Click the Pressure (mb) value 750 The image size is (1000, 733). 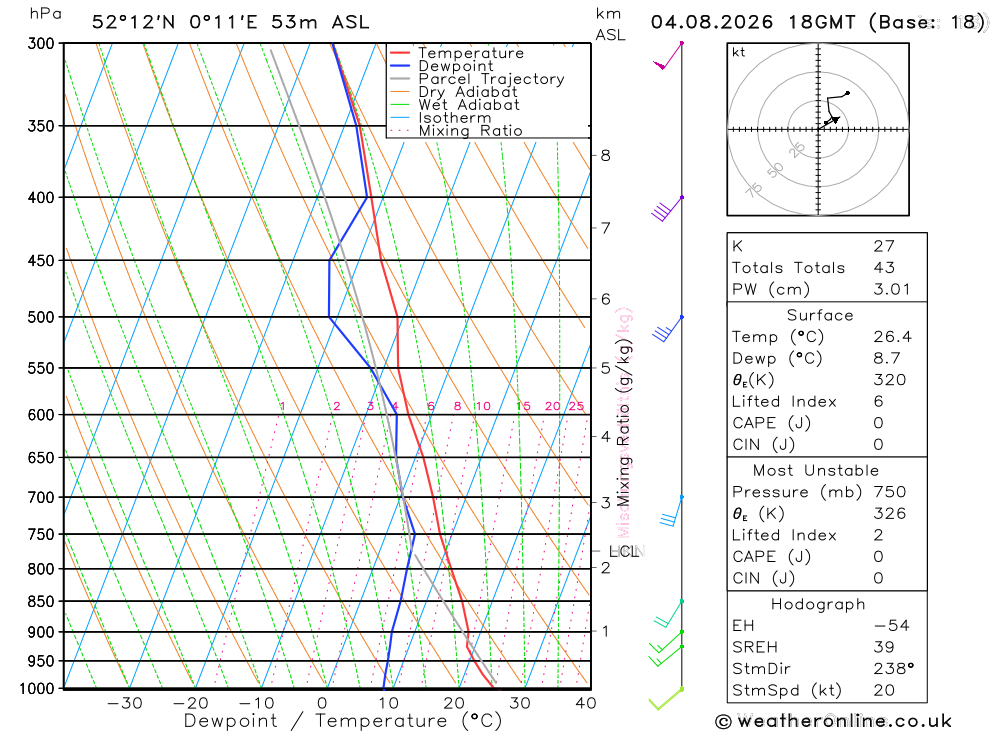(890, 492)
